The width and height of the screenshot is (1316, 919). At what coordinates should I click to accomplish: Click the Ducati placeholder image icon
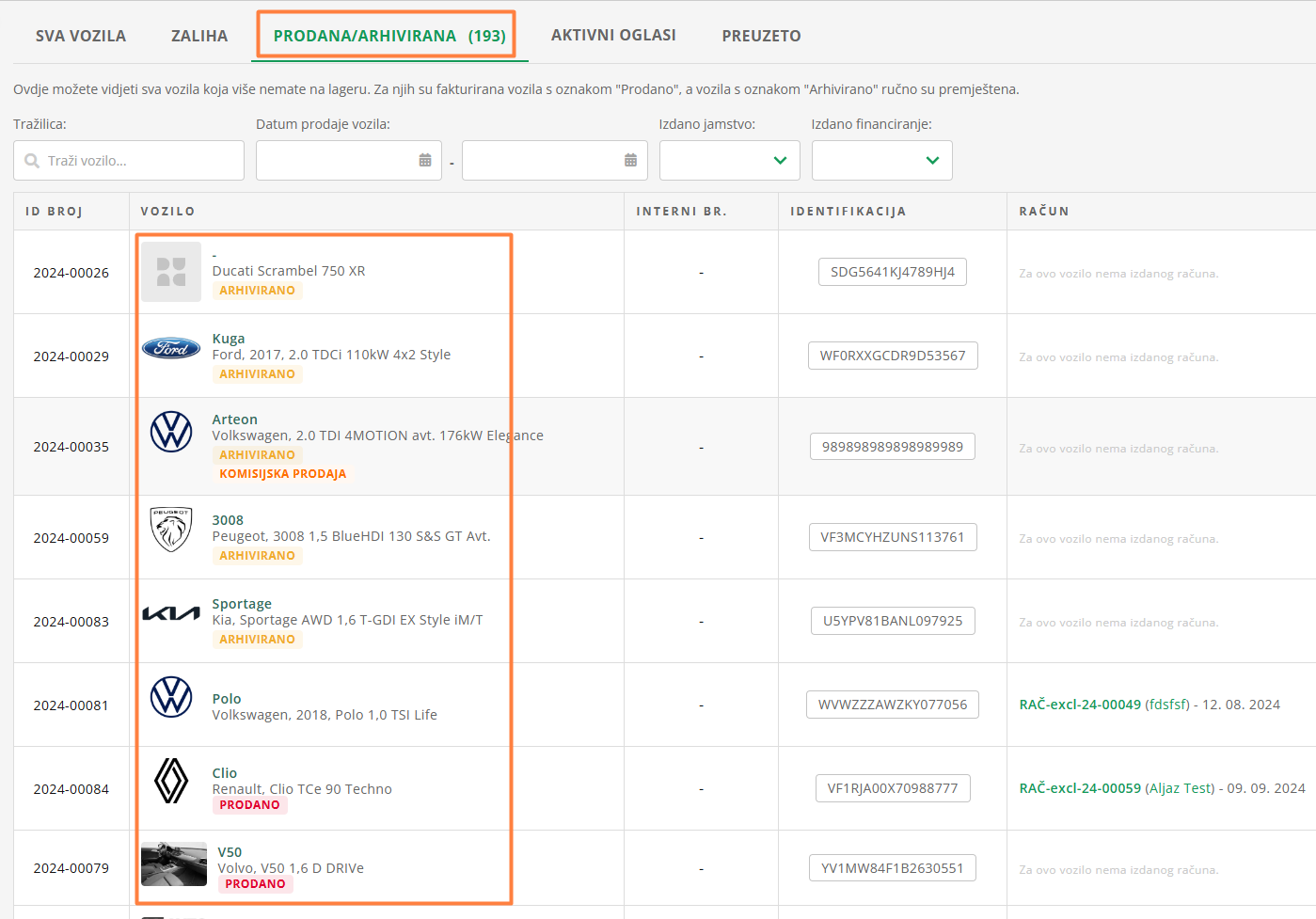171,272
